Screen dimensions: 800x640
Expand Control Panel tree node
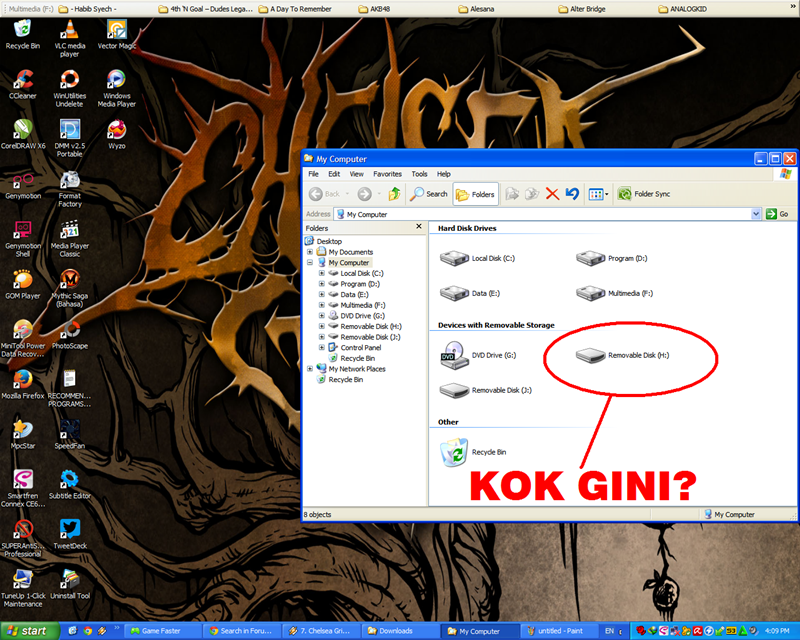[x=321, y=348]
